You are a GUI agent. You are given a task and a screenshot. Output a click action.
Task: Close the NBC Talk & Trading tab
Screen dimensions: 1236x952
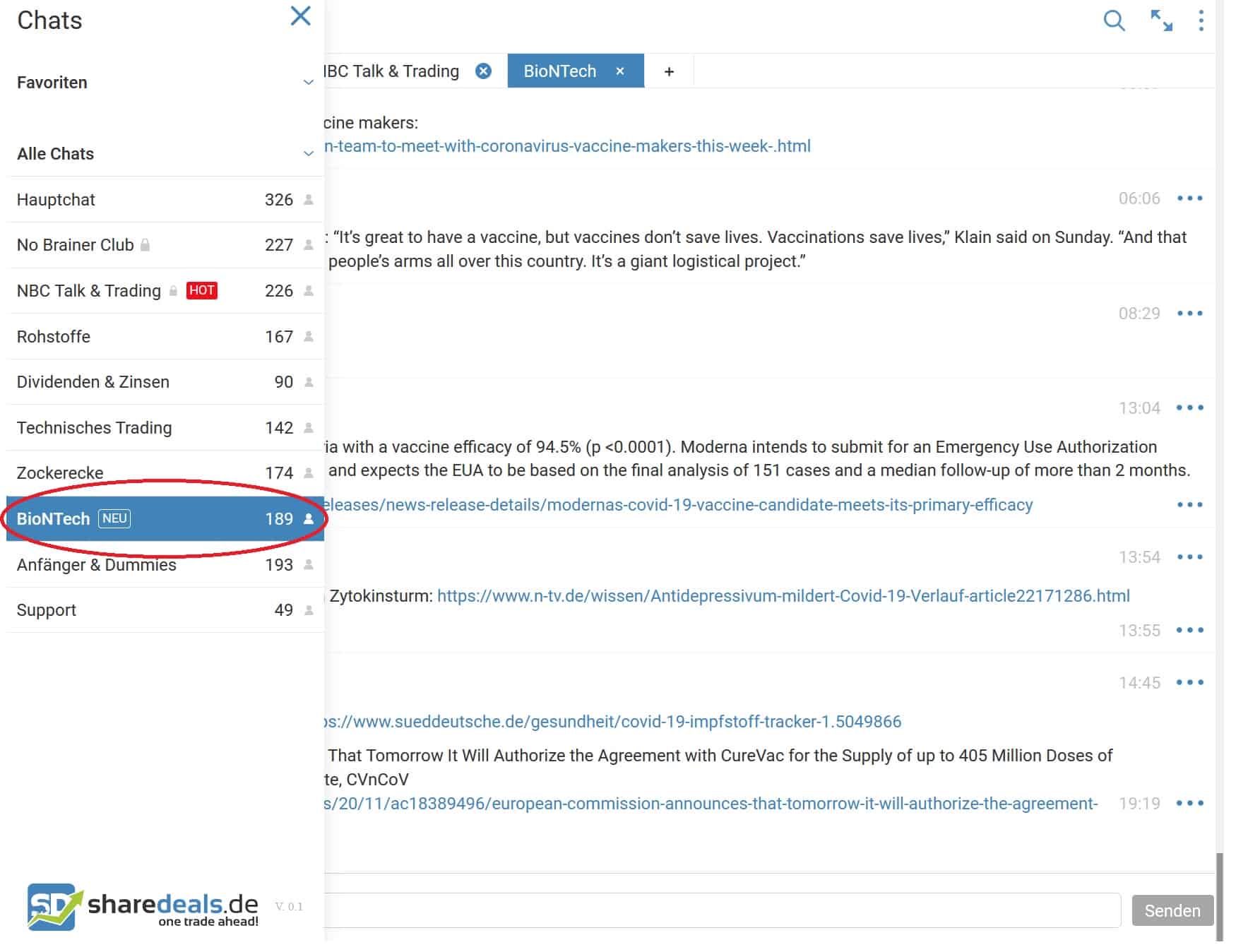(483, 71)
